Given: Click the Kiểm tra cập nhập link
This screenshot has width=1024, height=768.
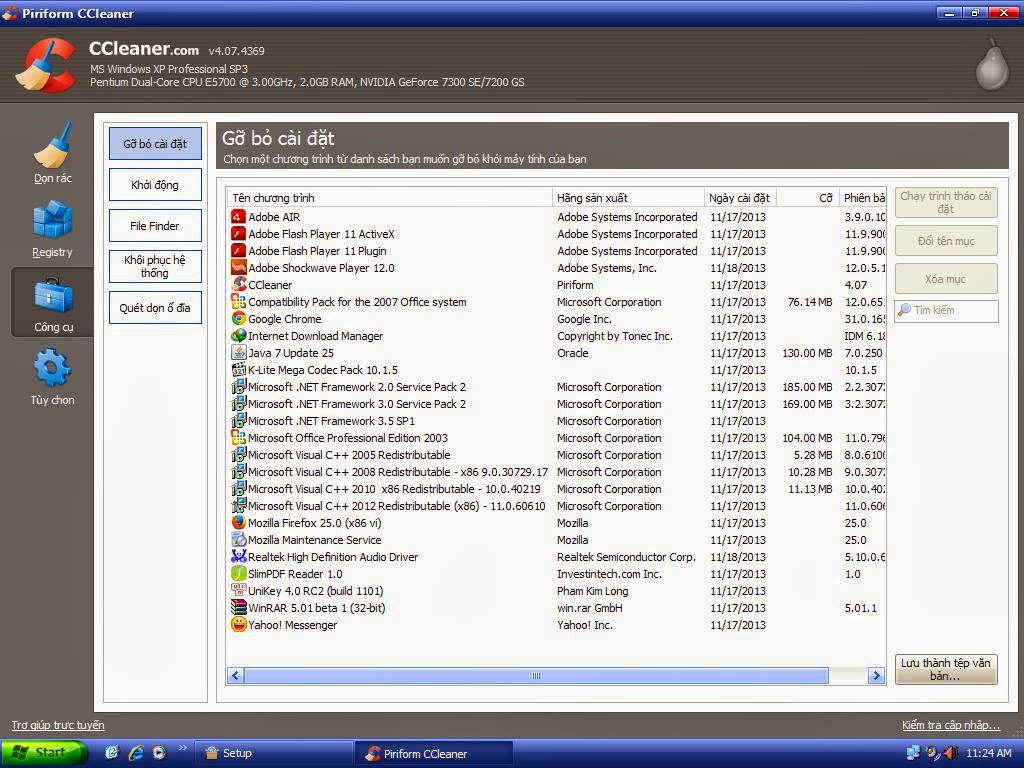Looking at the screenshot, I should point(951,725).
